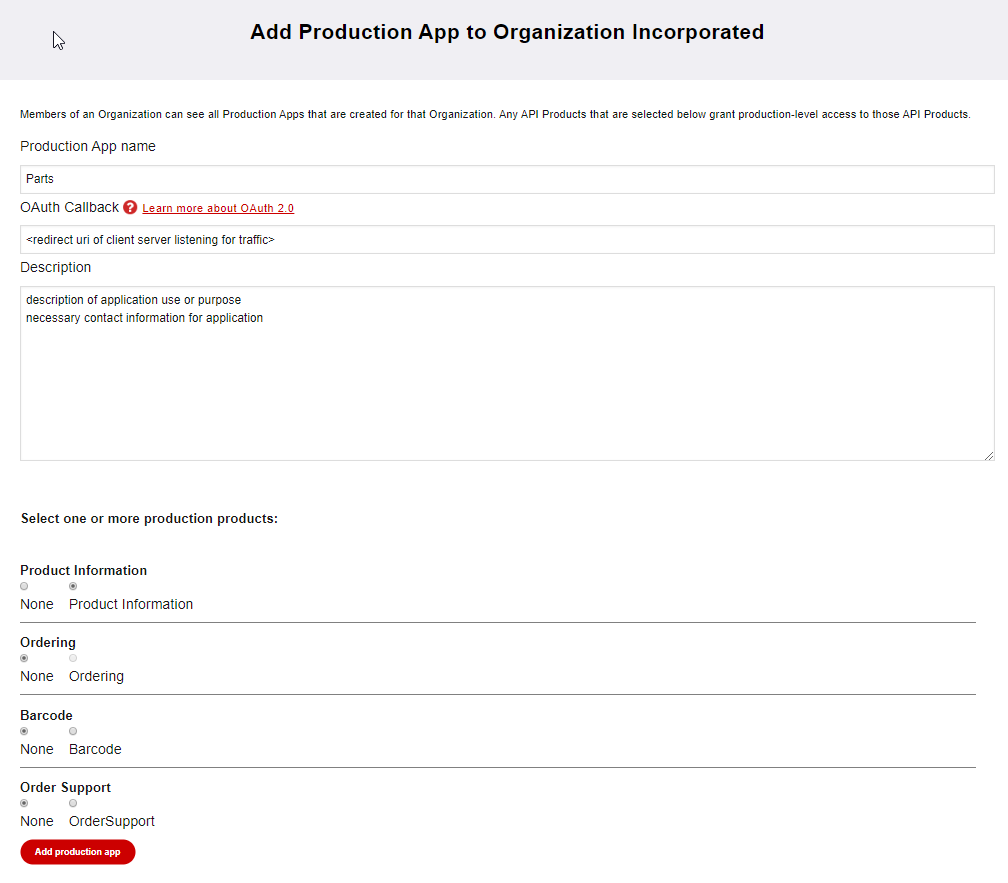Enable the Barcode radio button
Image resolution: width=1008 pixels, height=883 pixels.
72,731
